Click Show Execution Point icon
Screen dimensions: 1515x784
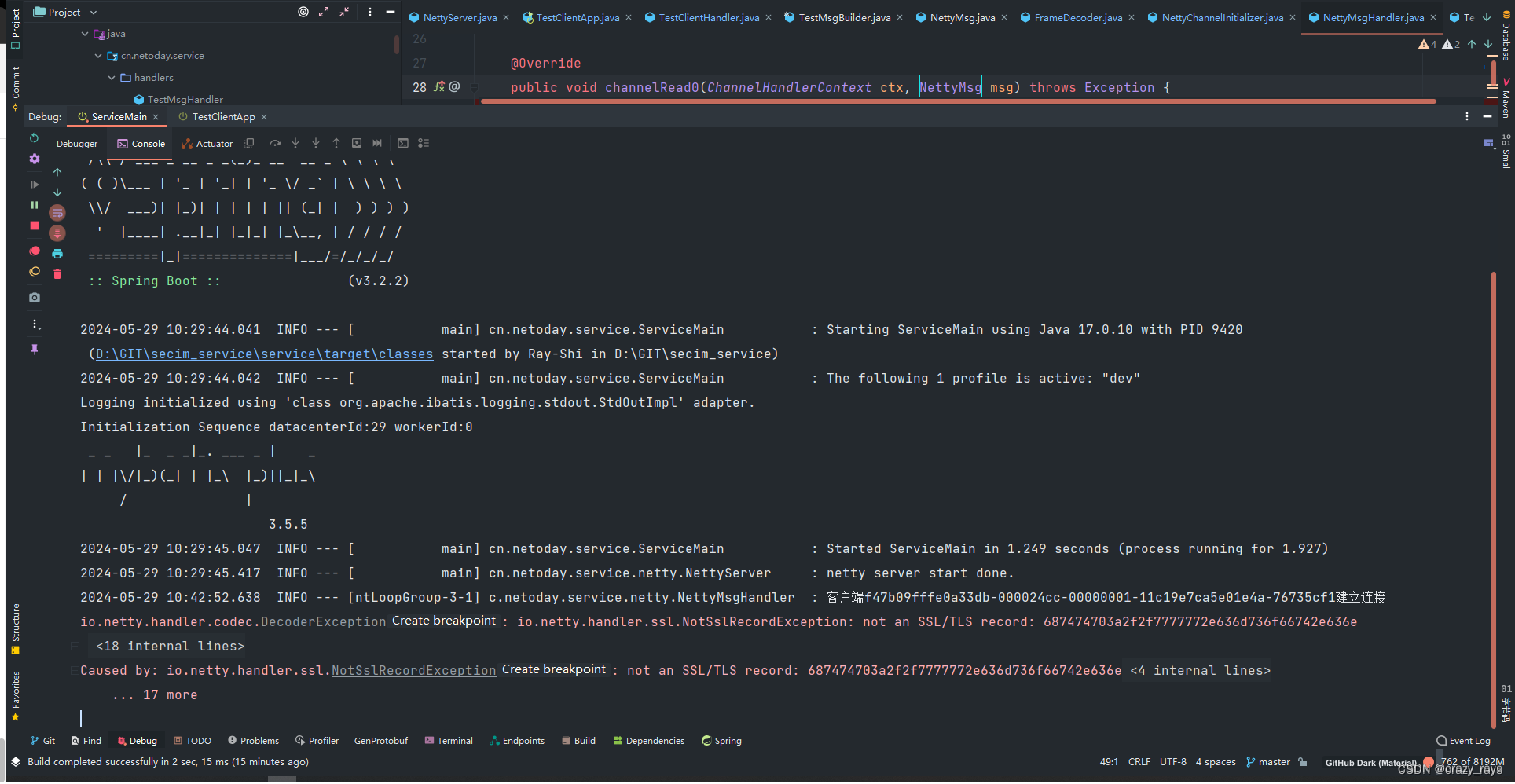[249, 143]
